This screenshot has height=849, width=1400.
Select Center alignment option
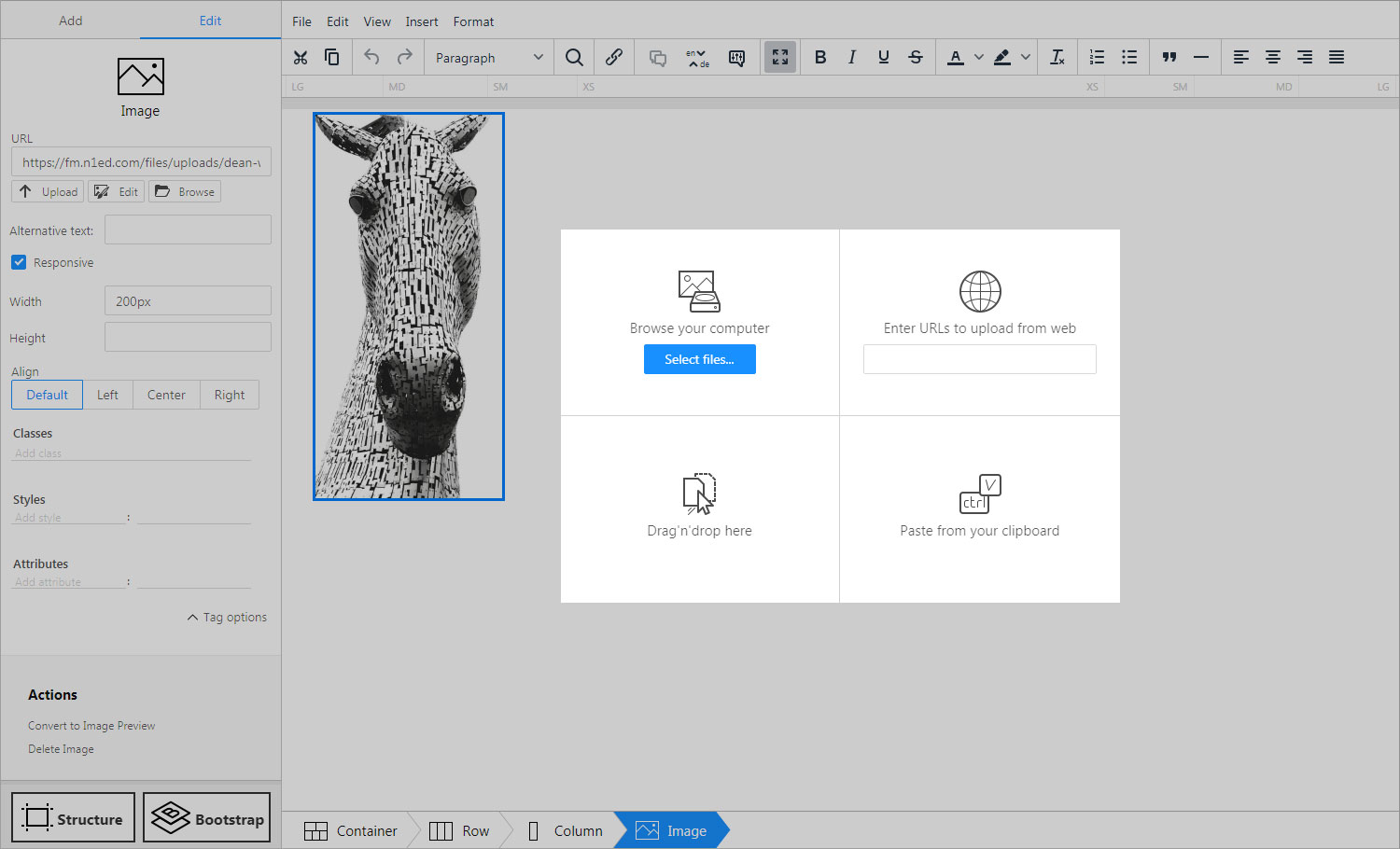[x=166, y=395]
